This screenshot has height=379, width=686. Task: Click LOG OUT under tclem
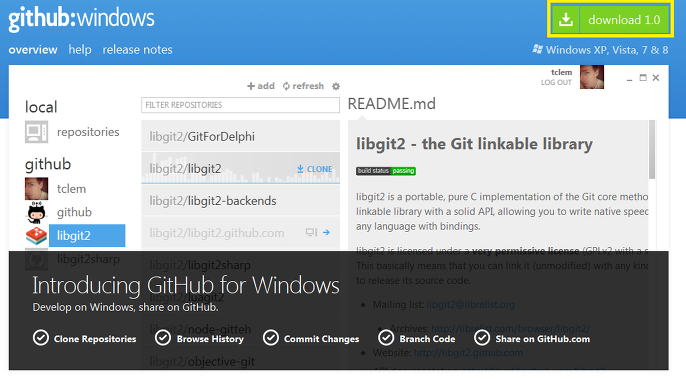coord(556,82)
